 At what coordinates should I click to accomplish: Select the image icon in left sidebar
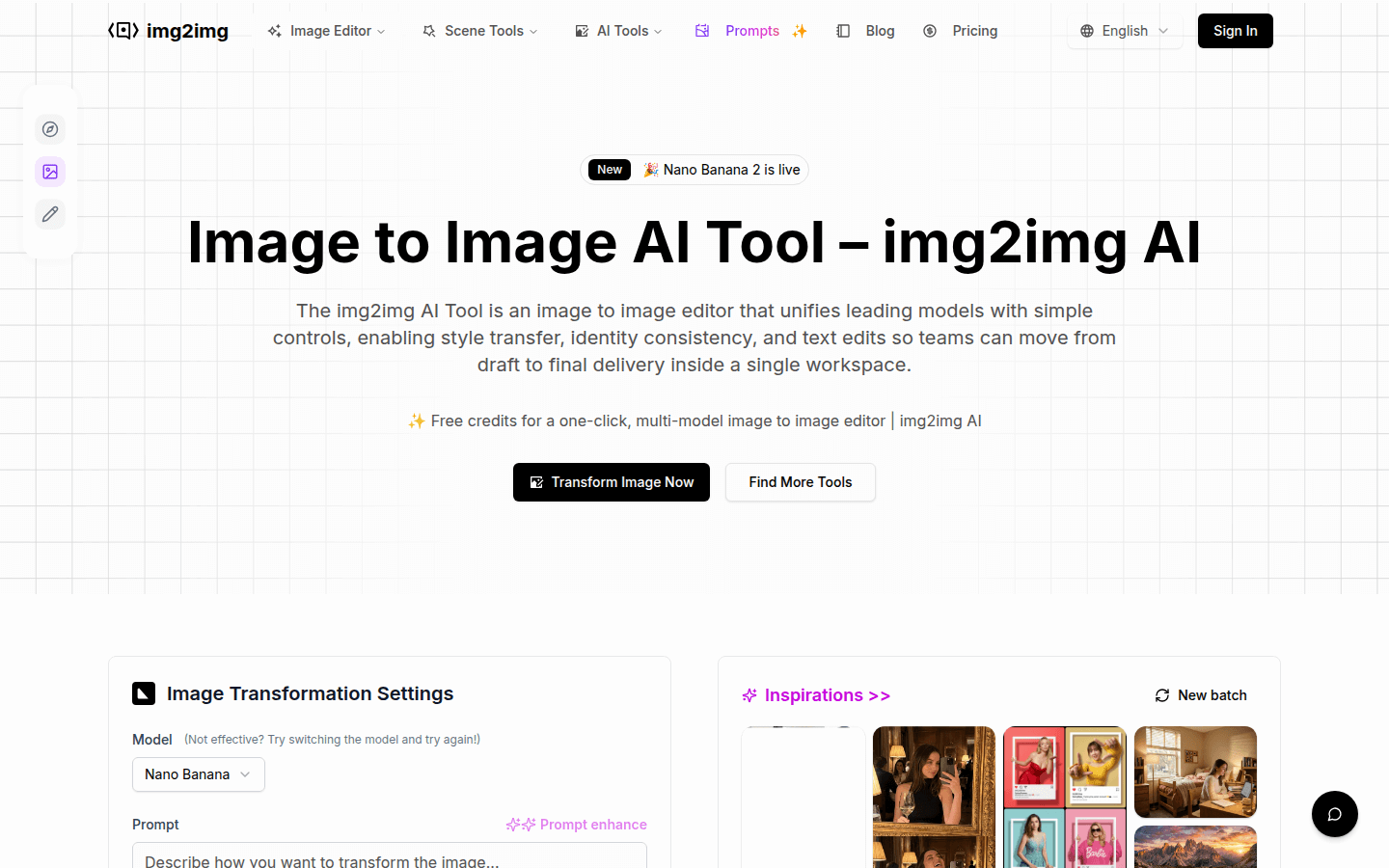click(50, 172)
